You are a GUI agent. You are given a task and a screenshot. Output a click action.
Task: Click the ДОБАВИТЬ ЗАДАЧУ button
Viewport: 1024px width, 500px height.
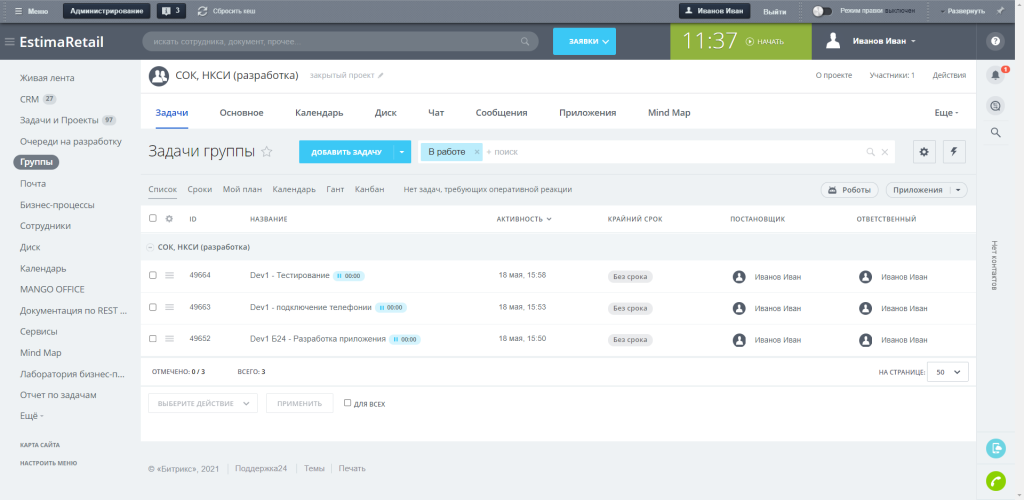pyautogui.click(x=346, y=151)
